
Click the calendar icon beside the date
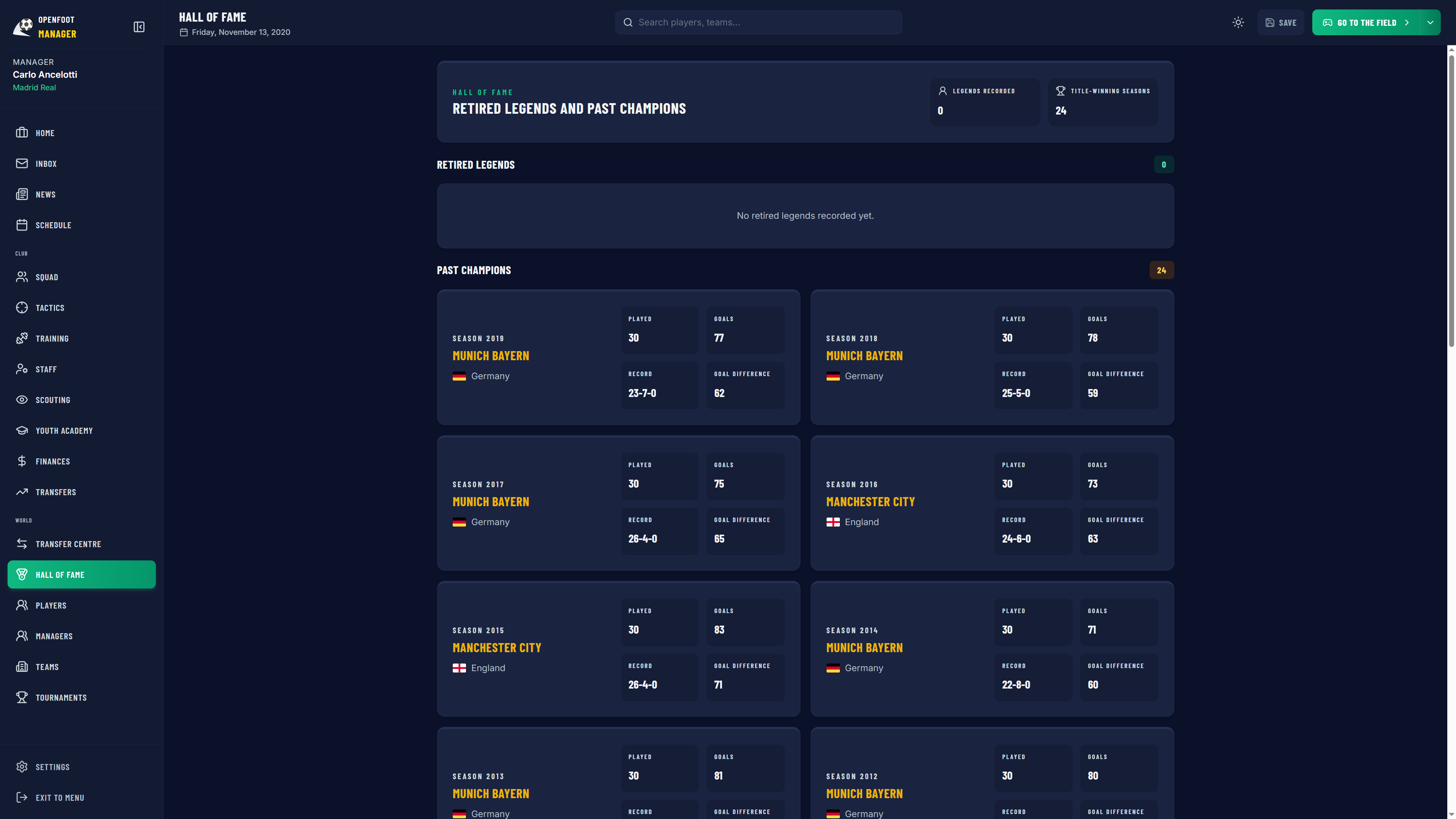(184, 32)
